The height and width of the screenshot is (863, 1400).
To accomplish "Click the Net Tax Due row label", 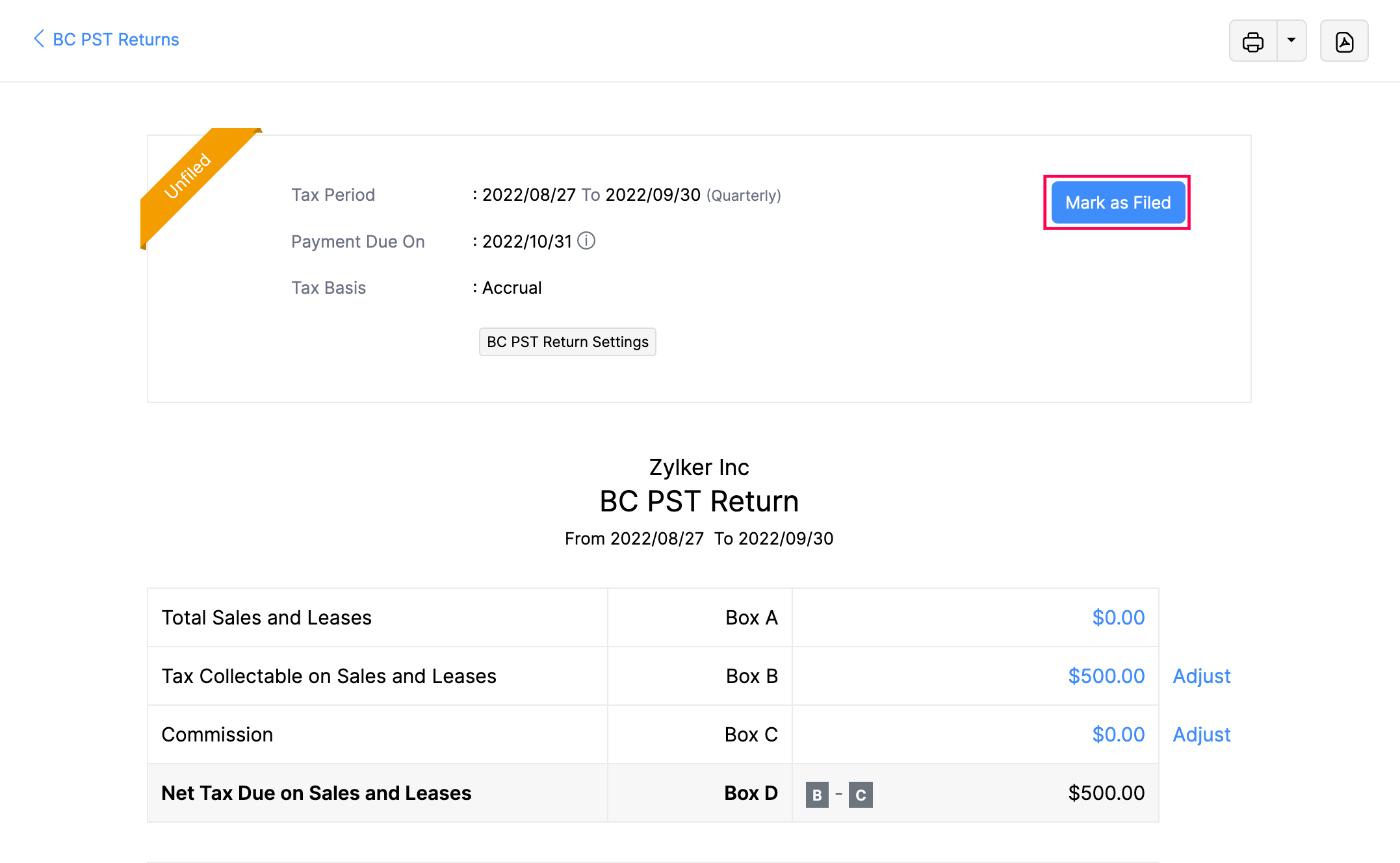I will click(316, 793).
